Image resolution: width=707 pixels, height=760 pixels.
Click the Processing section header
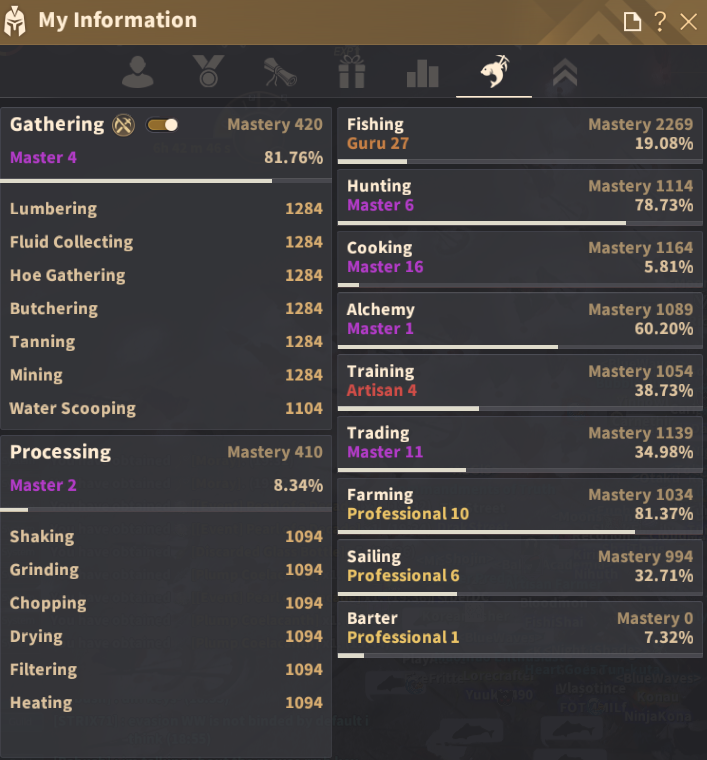166,452
